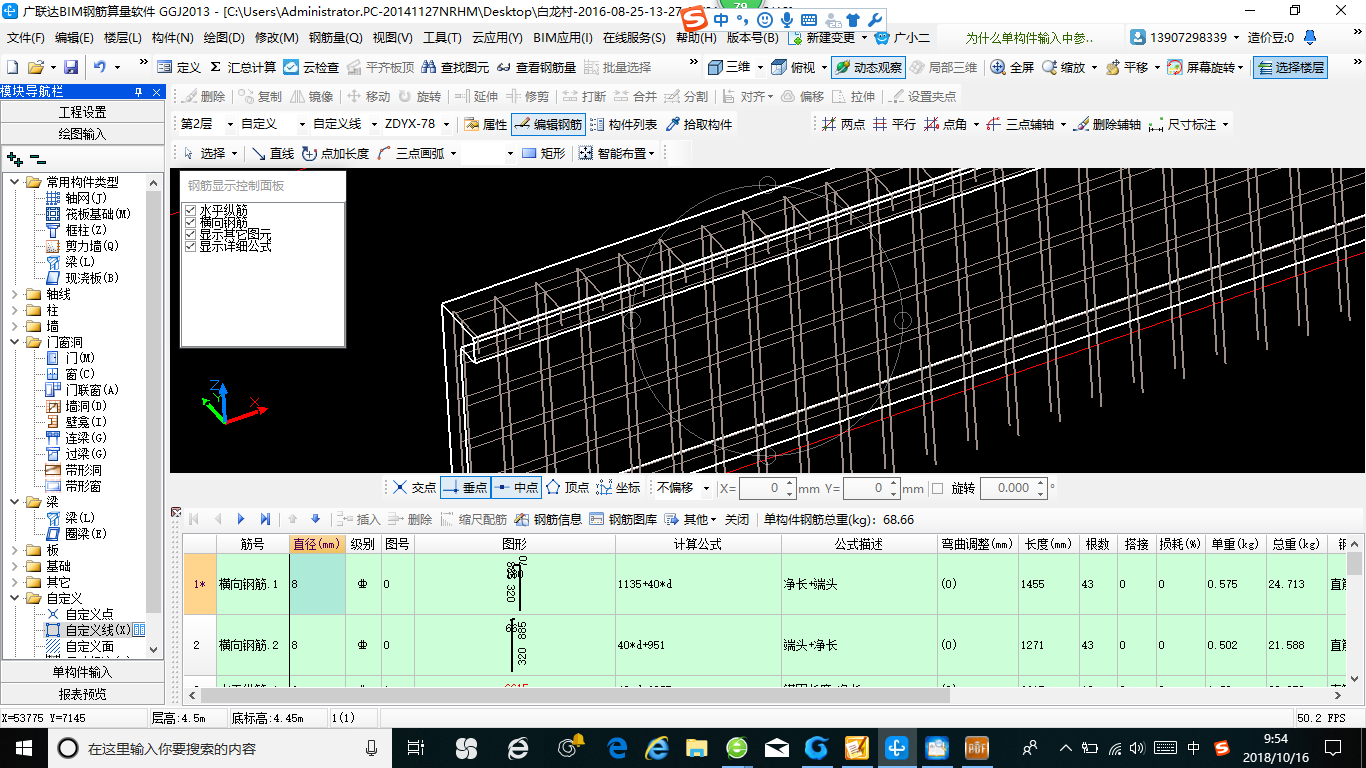Click 两点 two-point axis tool
The height and width of the screenshot is (768, 1366).
click(843, 124)
